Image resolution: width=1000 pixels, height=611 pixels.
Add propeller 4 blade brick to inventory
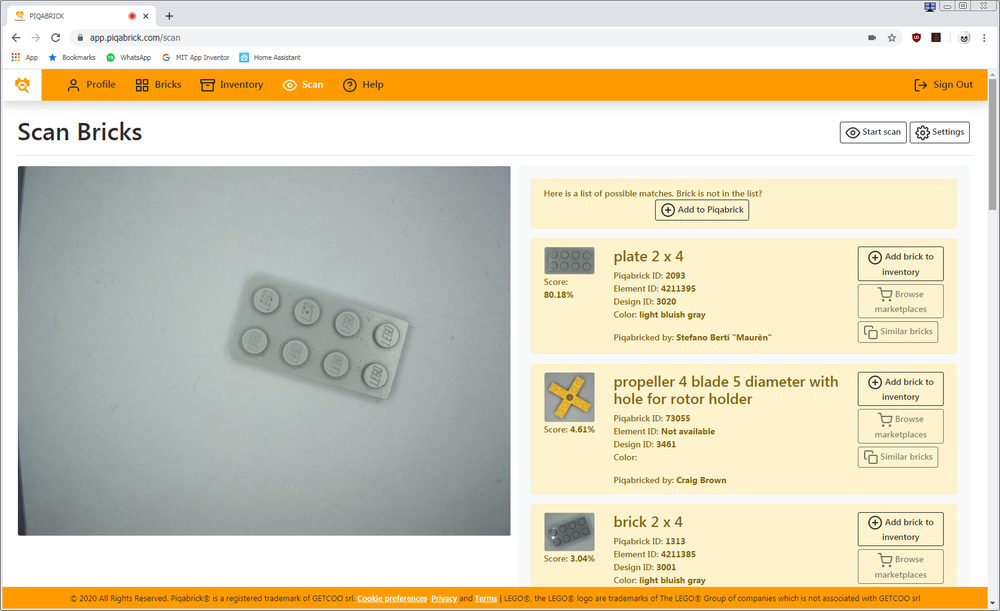tap(901, 389)
